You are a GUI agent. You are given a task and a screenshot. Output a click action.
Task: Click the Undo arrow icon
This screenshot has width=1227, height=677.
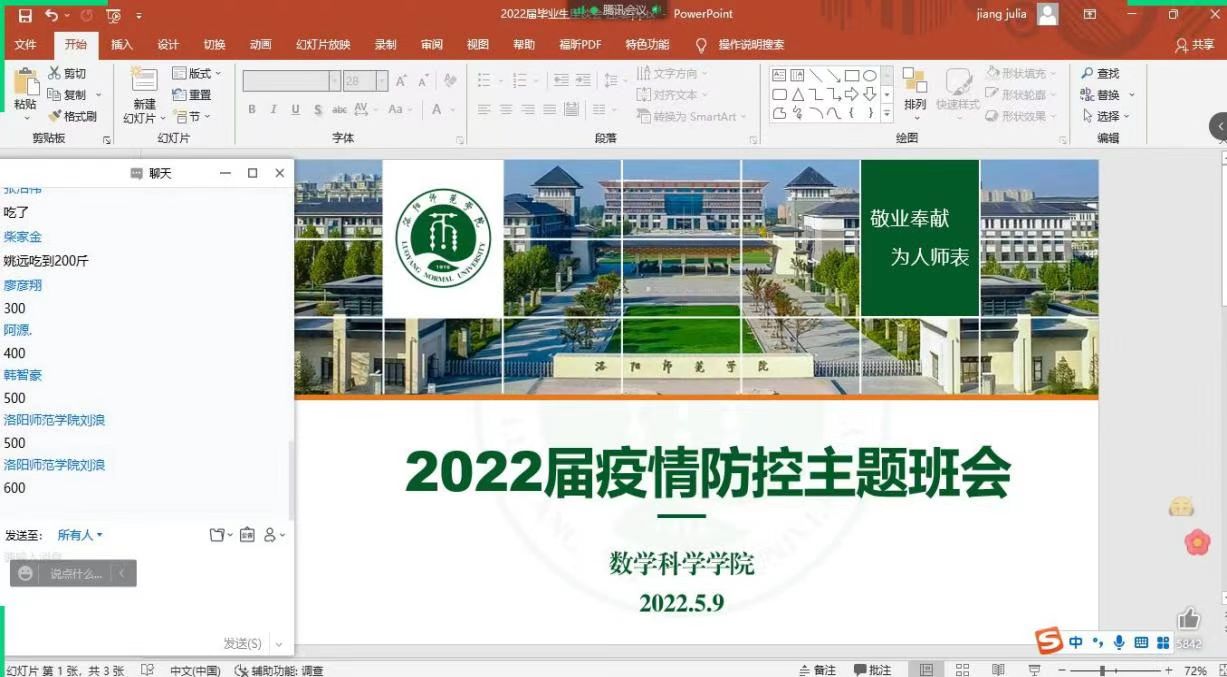[51, 15]
